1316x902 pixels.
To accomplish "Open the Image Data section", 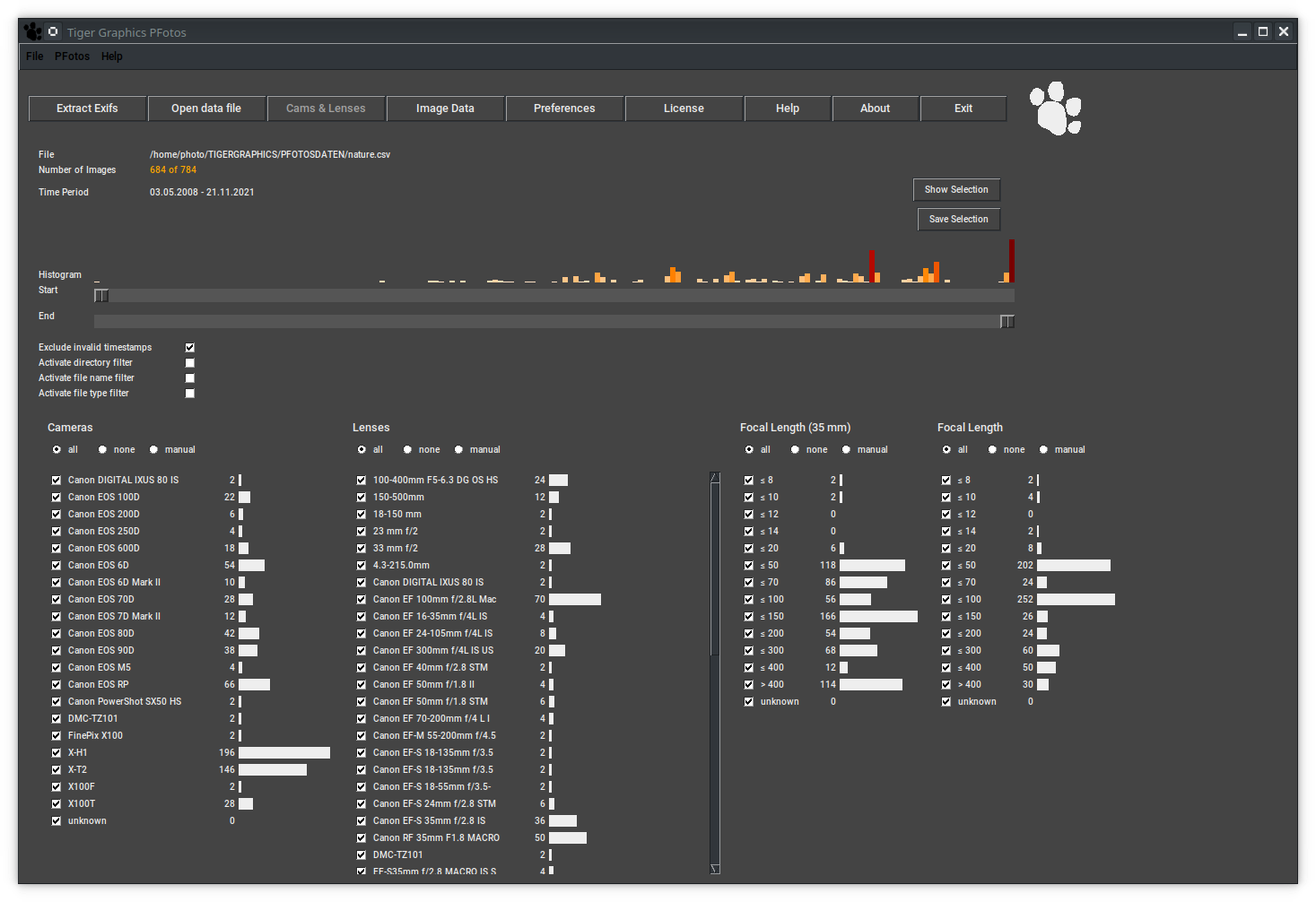I will [x=445, y=108].
